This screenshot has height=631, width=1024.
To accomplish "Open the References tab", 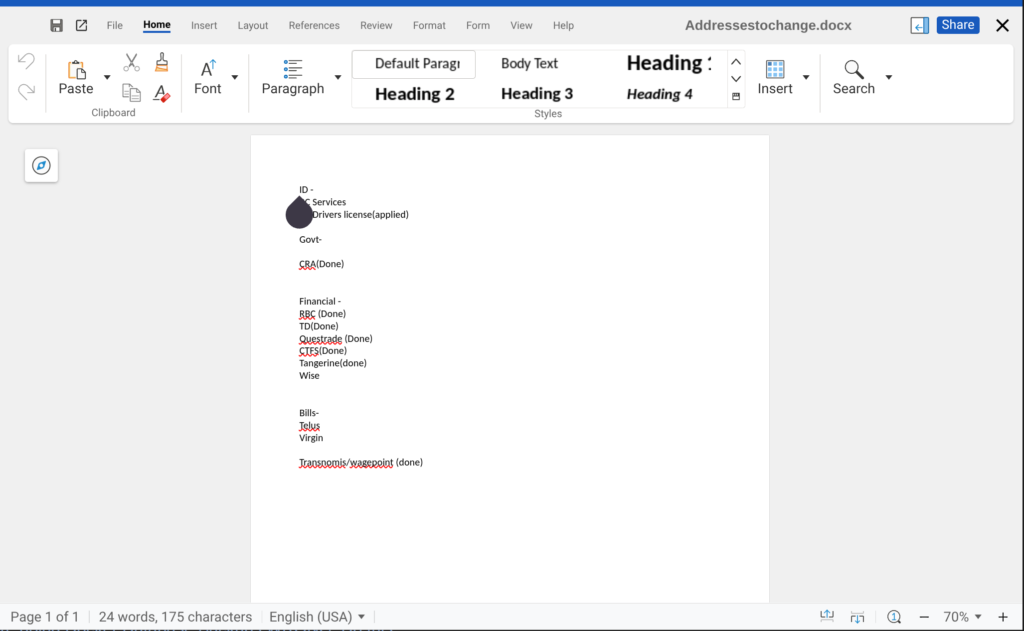I will (314, 25).
